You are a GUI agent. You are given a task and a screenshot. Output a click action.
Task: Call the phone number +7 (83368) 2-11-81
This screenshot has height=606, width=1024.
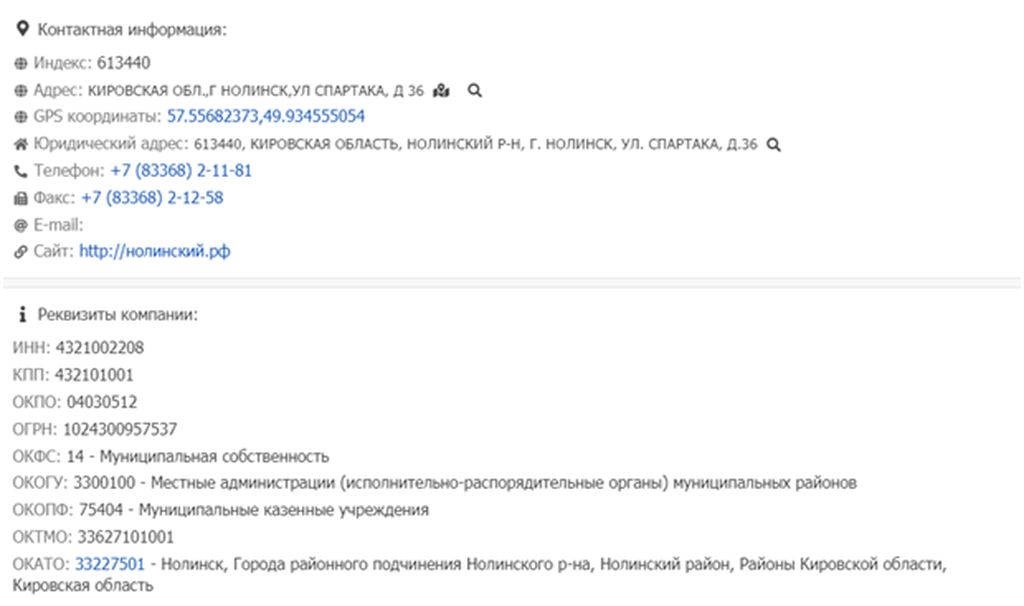click(181, 171)
